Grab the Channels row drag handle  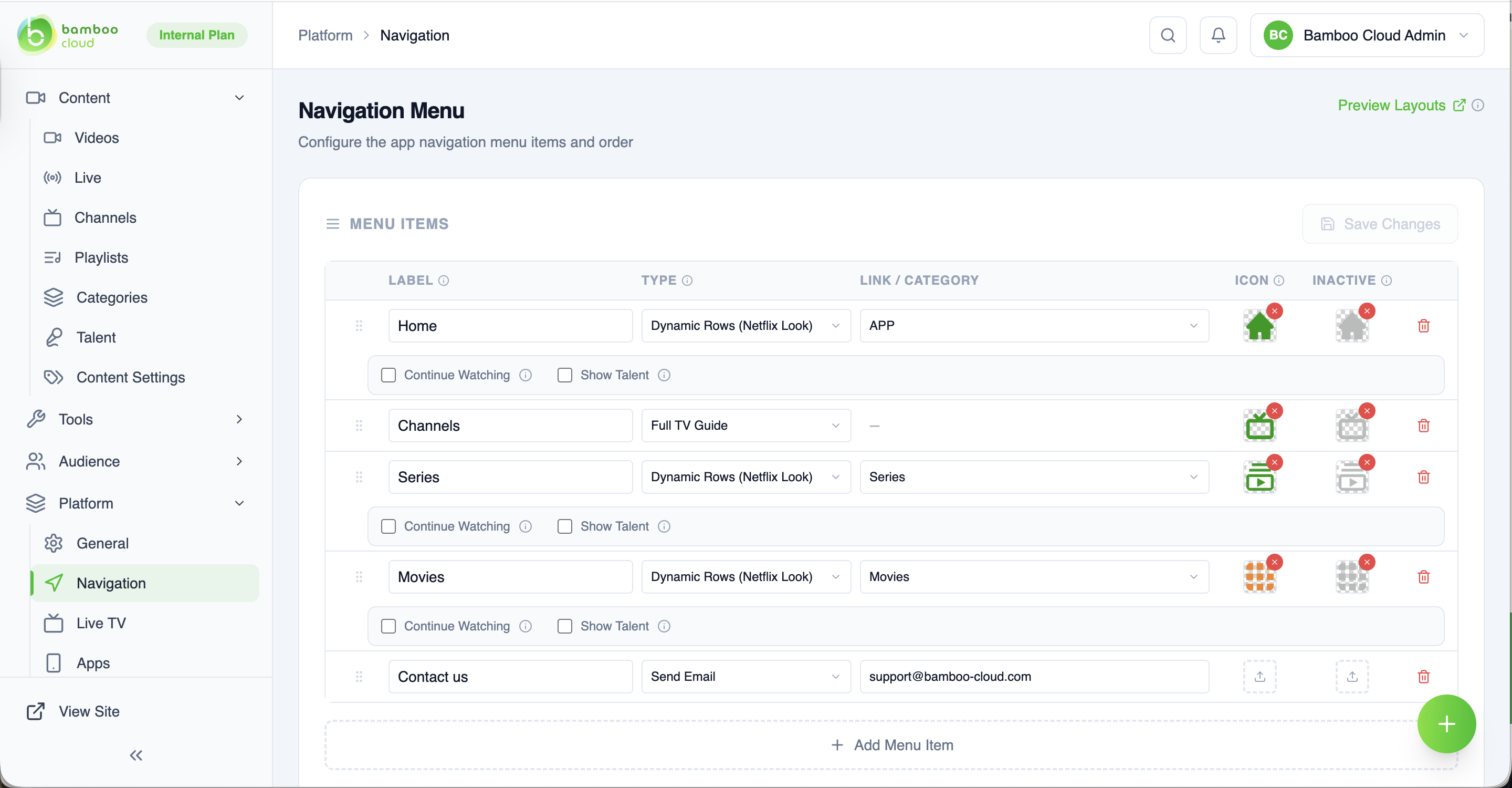[x=359, y=426]
